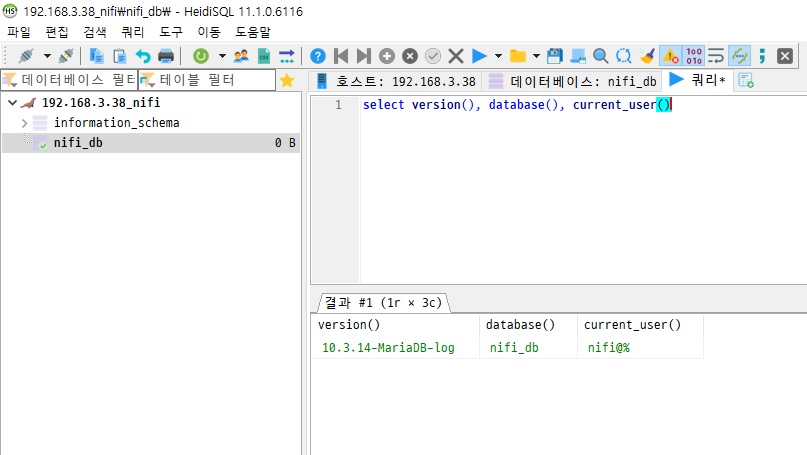Click the 결과 #1 (1r × 3c) result tab

click(383, 303)
